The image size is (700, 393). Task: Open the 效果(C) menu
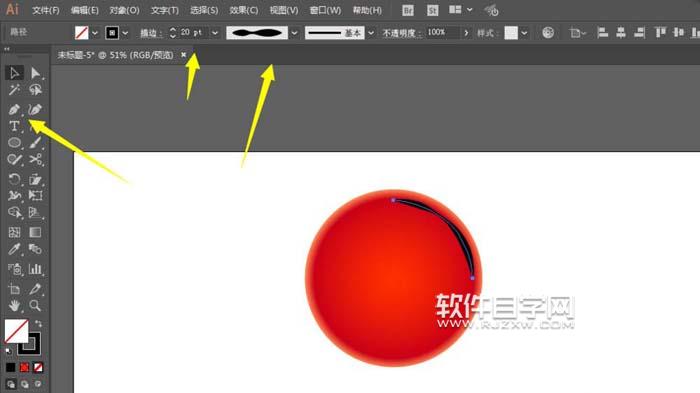coord(244,10)
